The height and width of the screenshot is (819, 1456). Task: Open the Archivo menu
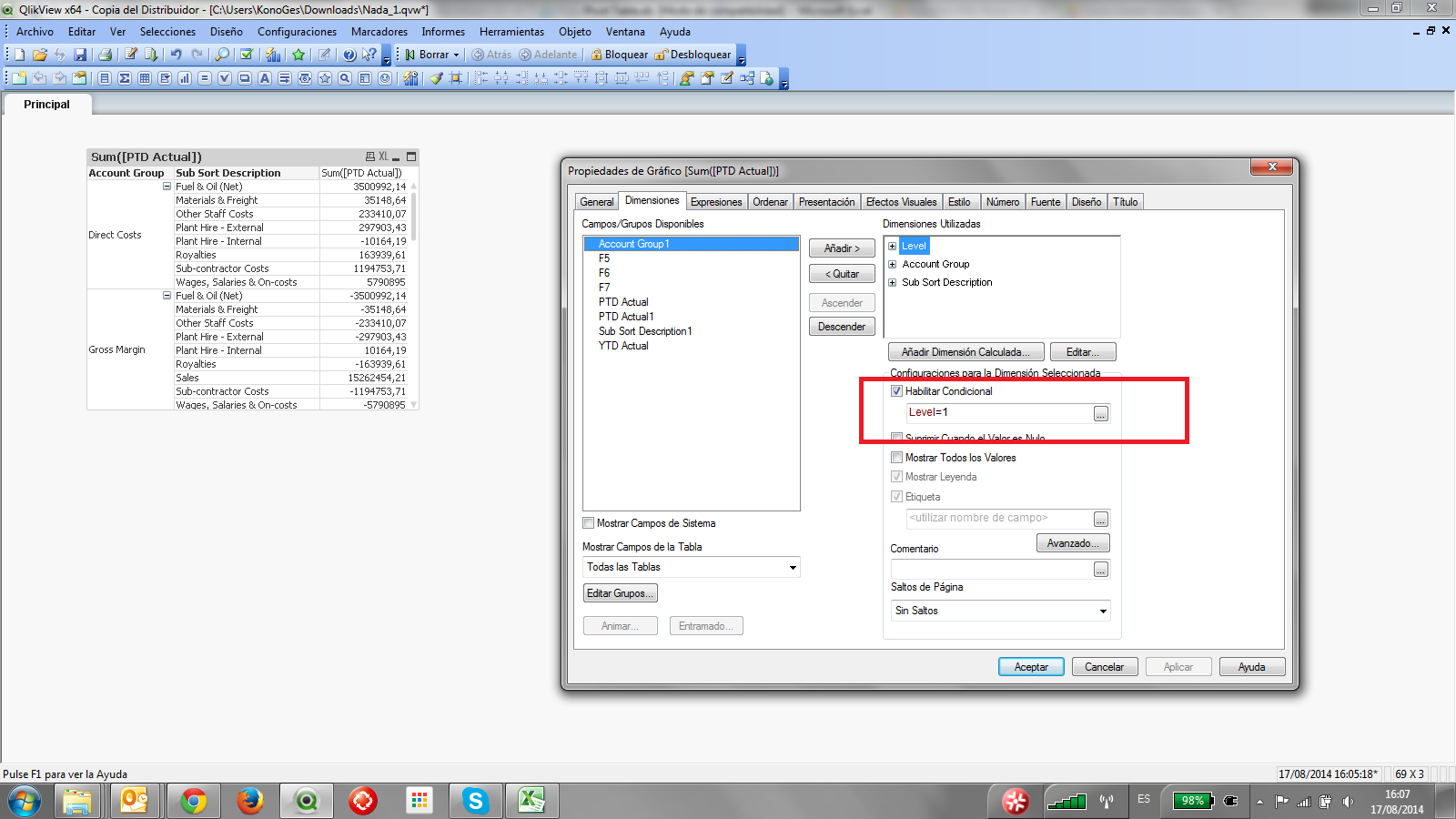[x=35, y=32]
